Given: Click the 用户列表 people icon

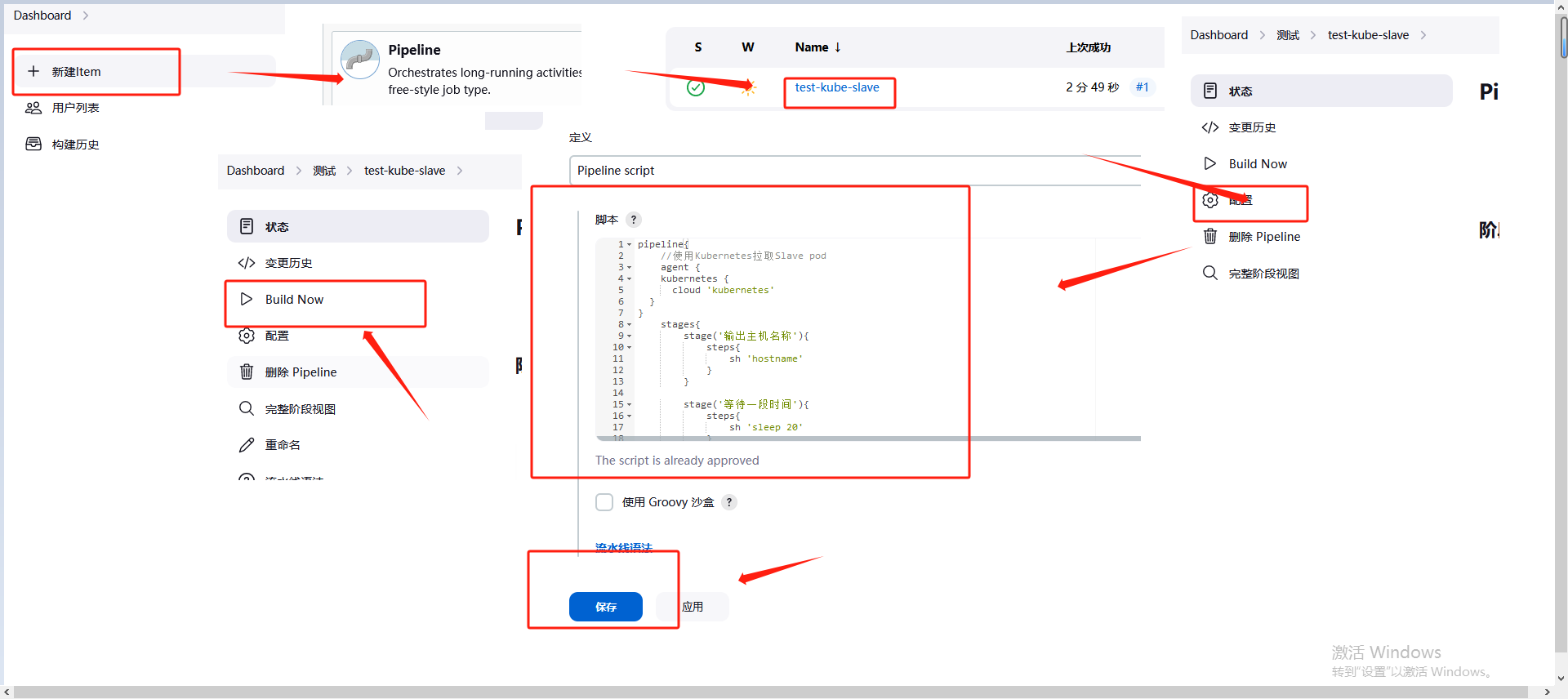Looking at the screenshot, I should tap(33, 108).
